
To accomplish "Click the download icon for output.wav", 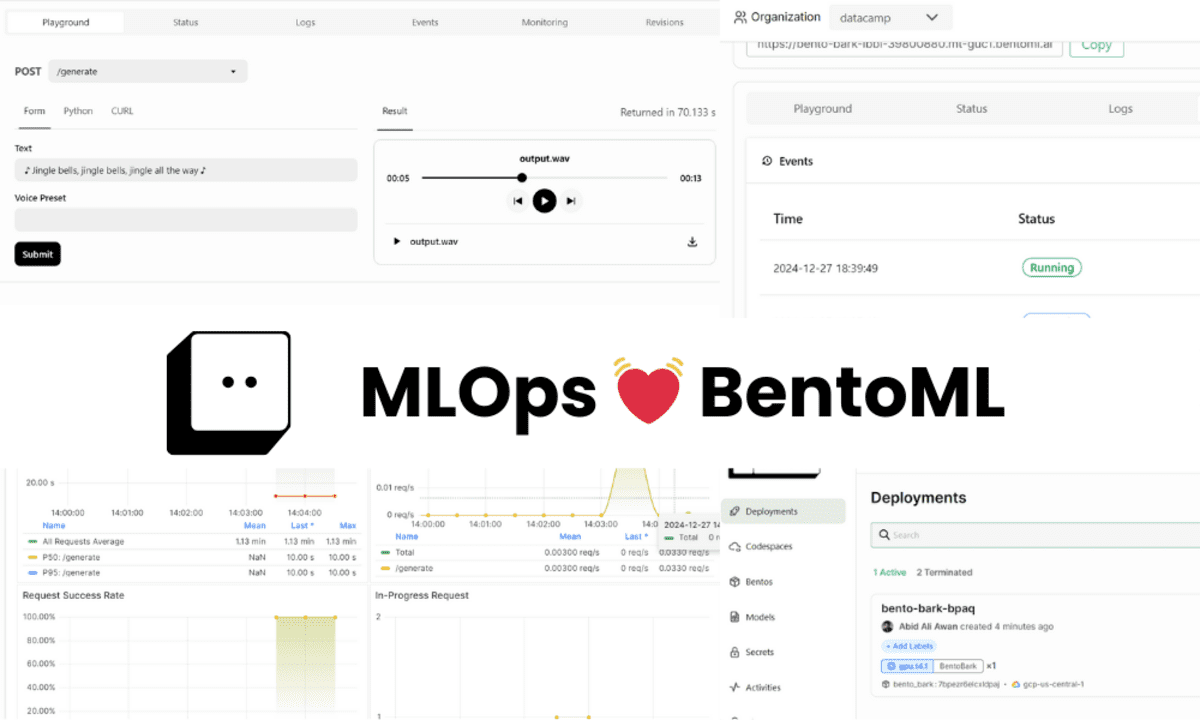I will pos(690,241).
